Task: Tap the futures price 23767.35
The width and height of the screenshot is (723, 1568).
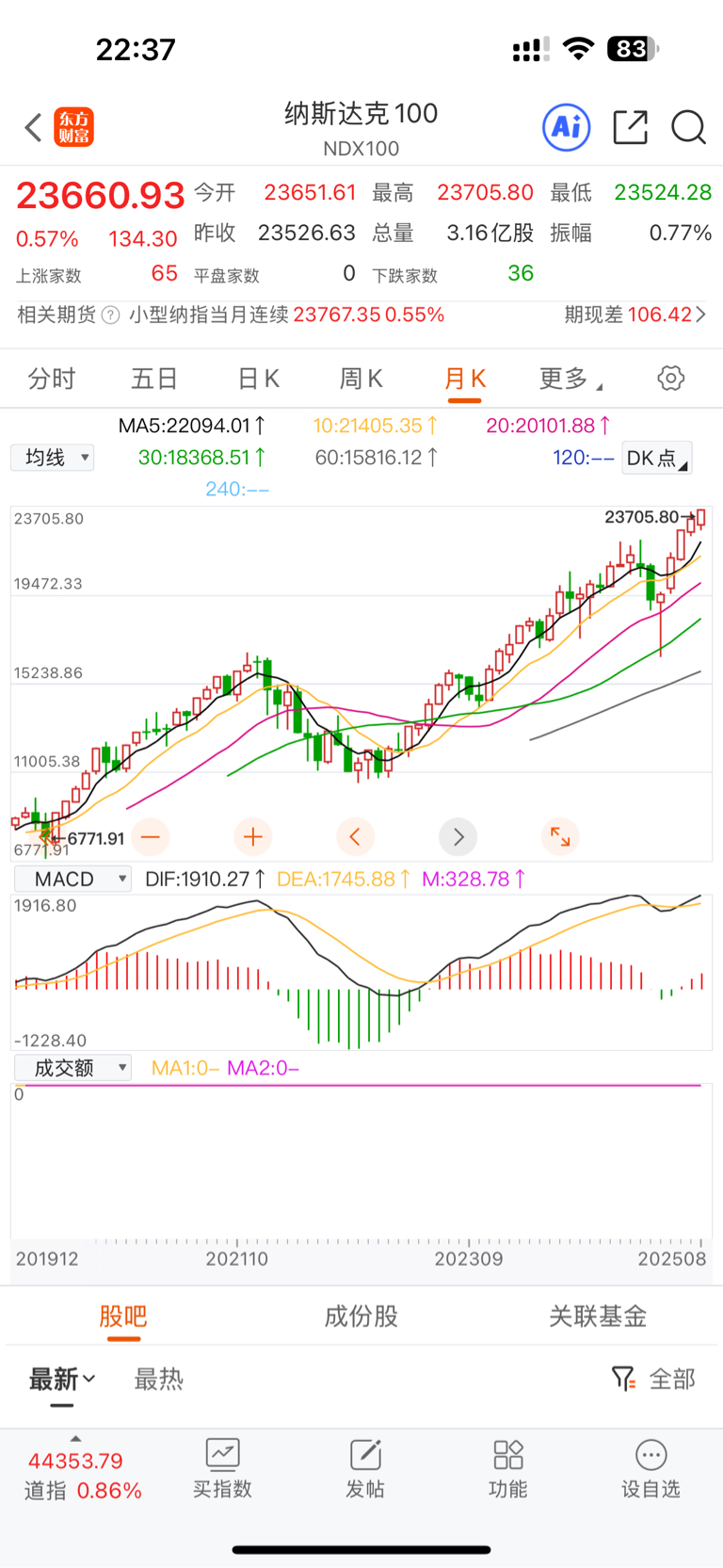Action: tap(337, 315)
